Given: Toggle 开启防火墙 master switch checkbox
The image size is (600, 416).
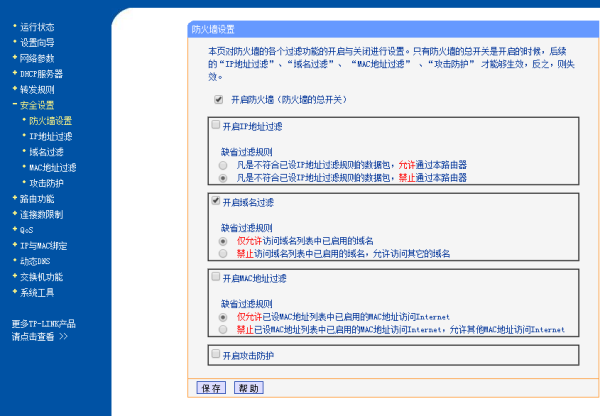Looking at the screenshot, I should (218, 100).
